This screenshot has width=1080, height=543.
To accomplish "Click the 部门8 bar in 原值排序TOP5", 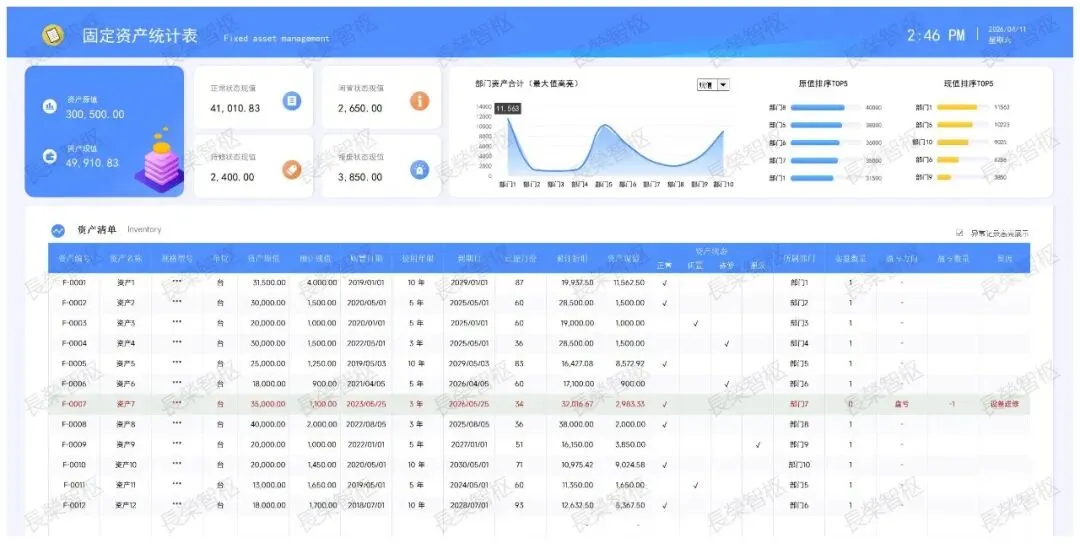I will (818, 107).
